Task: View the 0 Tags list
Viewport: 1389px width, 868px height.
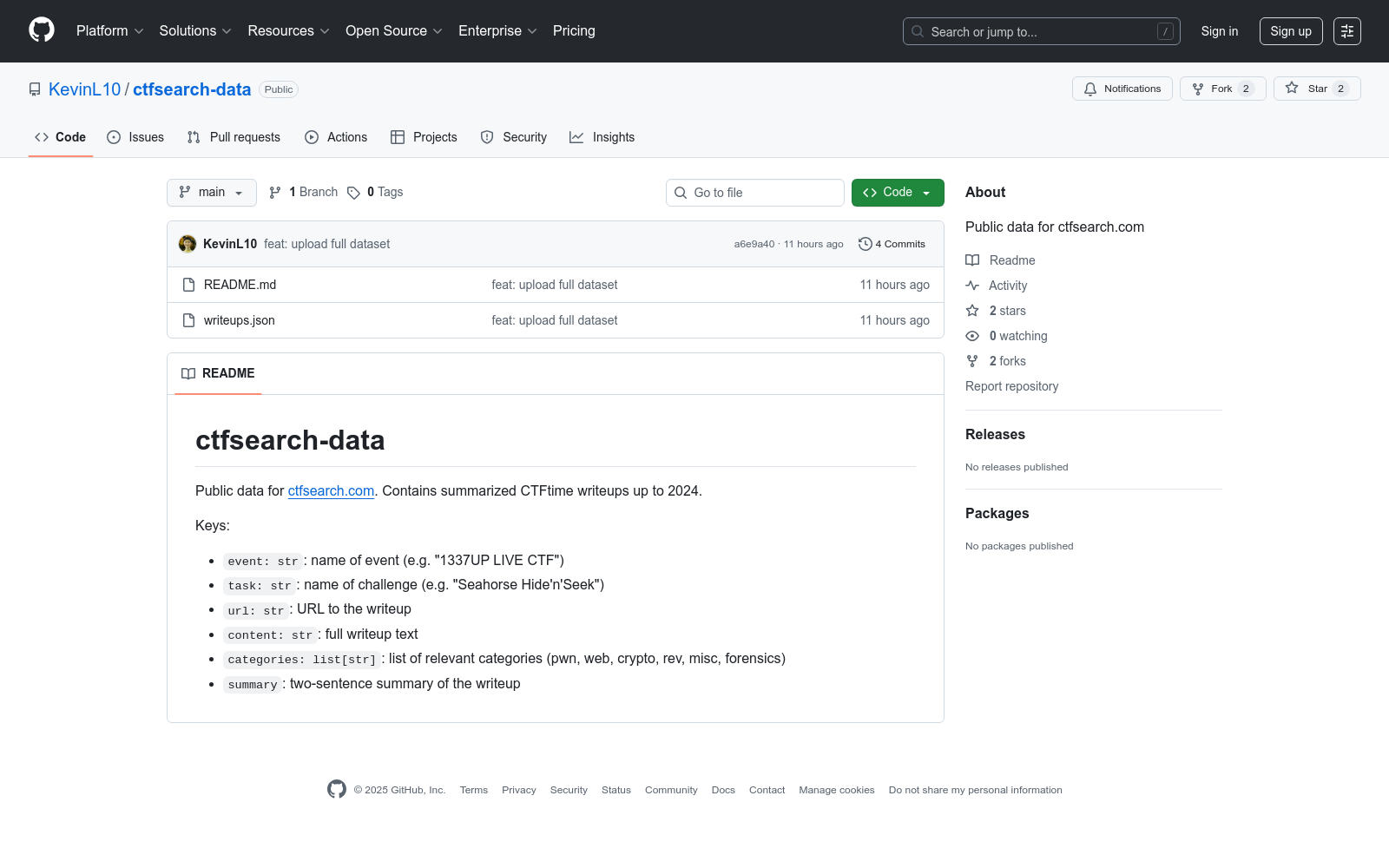Action: pyautogui.click(x=375, y=192)
